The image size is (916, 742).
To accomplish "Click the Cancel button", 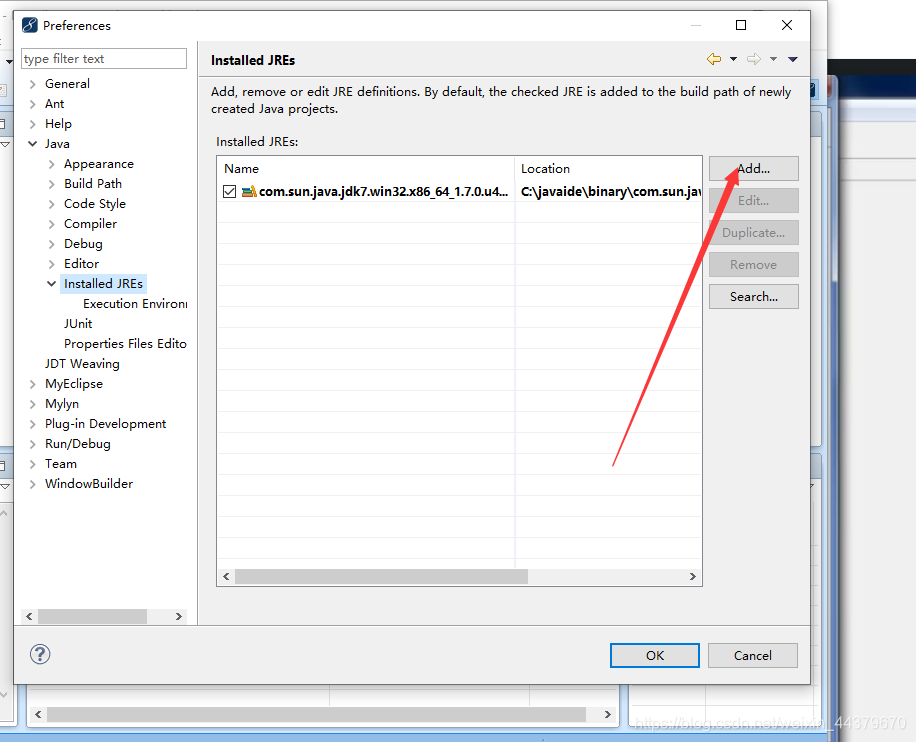I will pyautogui.click(x=753, y=656).
